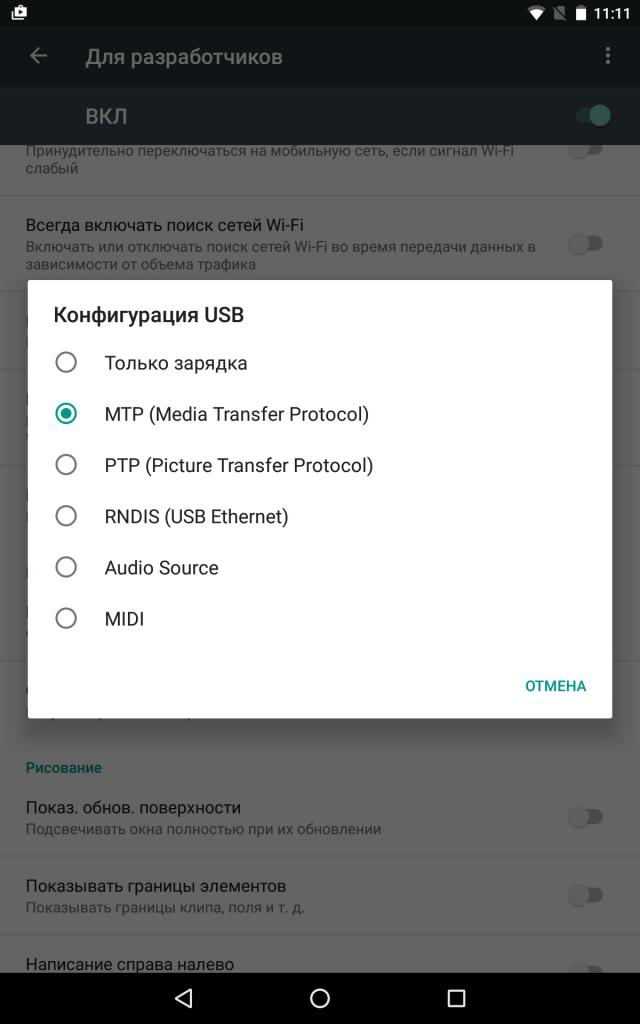Choose PTP (Picture Transfer Protocol) option

pyautogui.click(x=66, y=465)
